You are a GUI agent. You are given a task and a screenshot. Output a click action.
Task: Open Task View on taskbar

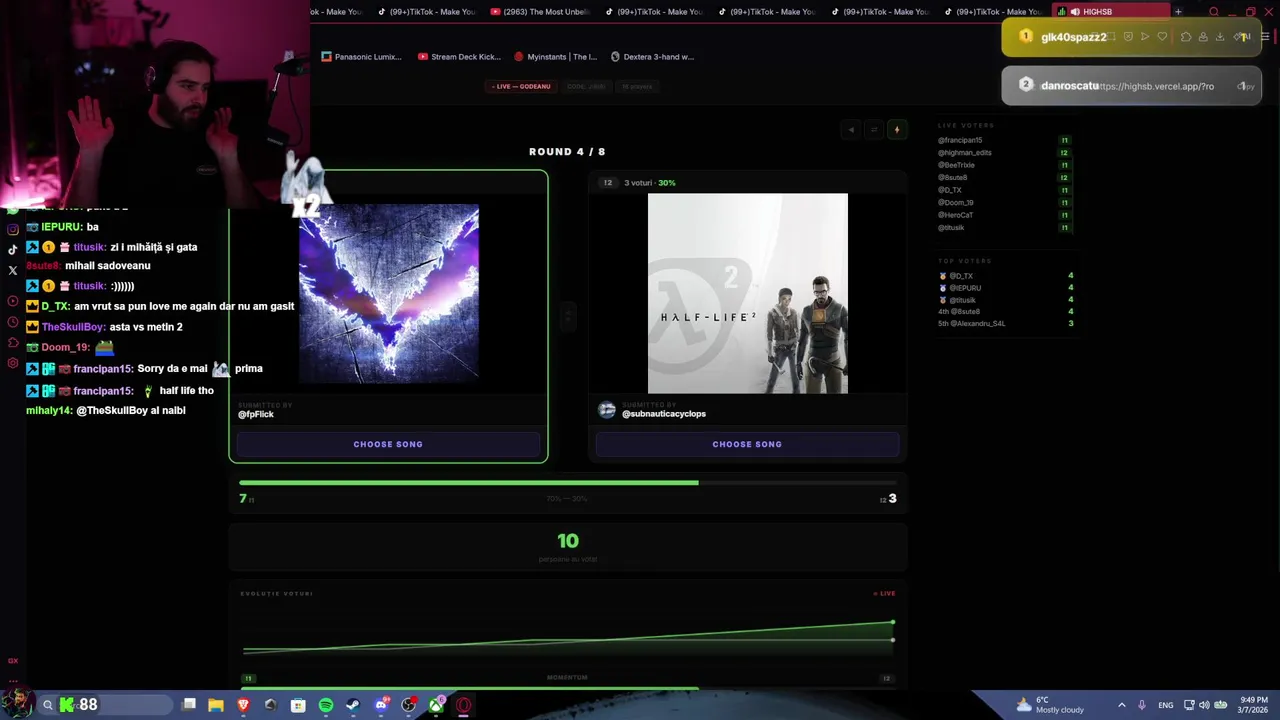[x=189, y=705]
